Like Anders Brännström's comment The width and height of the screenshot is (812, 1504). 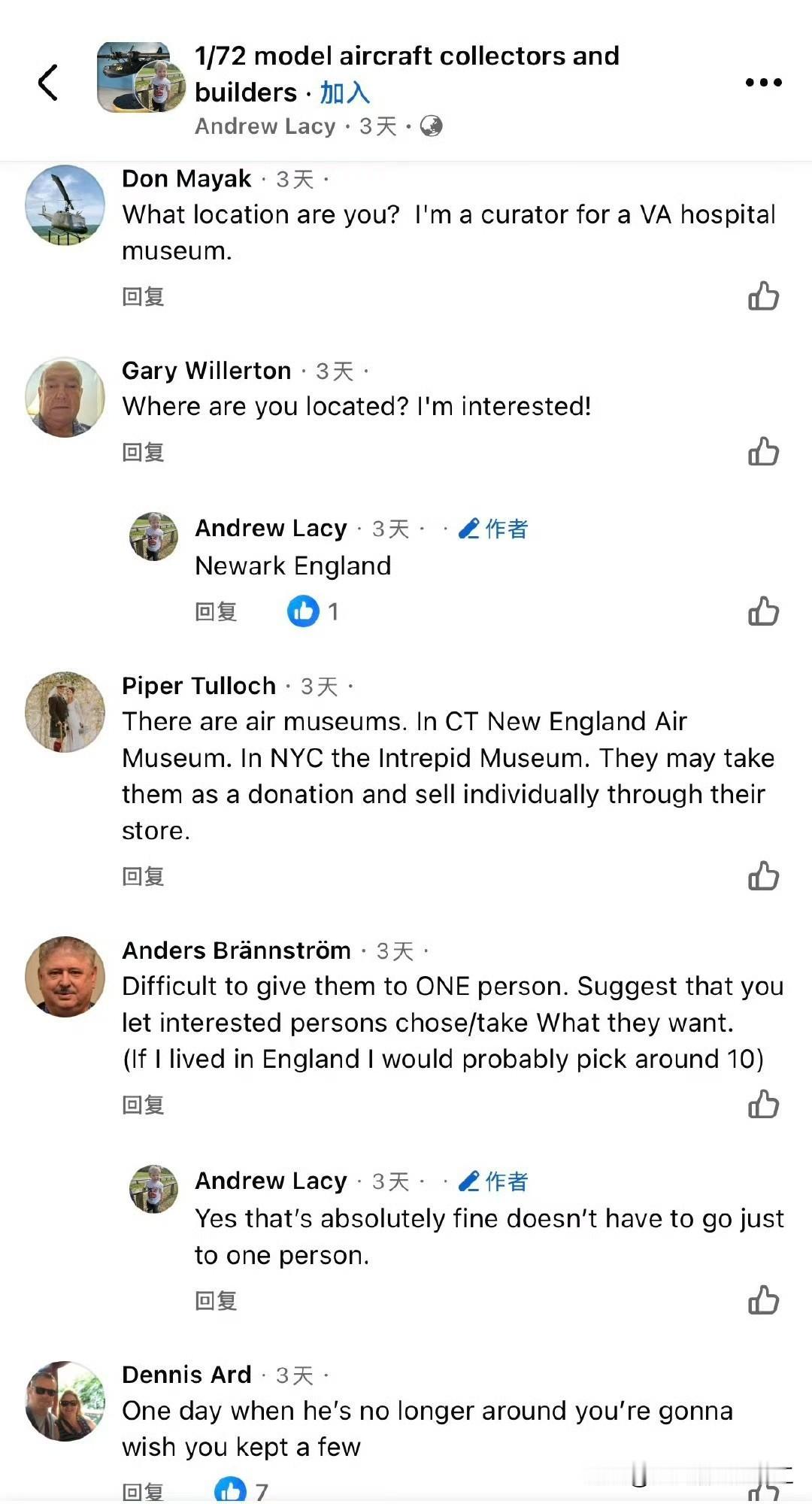click(763, 1105)
